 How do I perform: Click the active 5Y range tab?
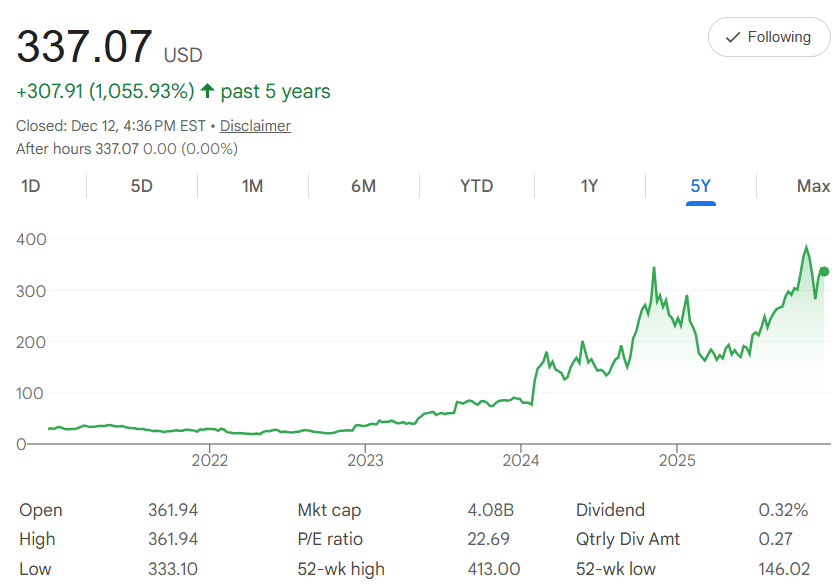700,186
